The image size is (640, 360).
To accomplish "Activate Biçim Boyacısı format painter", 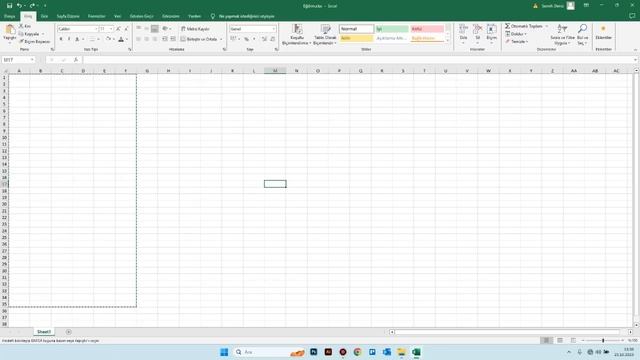I will tap(35, 42).
